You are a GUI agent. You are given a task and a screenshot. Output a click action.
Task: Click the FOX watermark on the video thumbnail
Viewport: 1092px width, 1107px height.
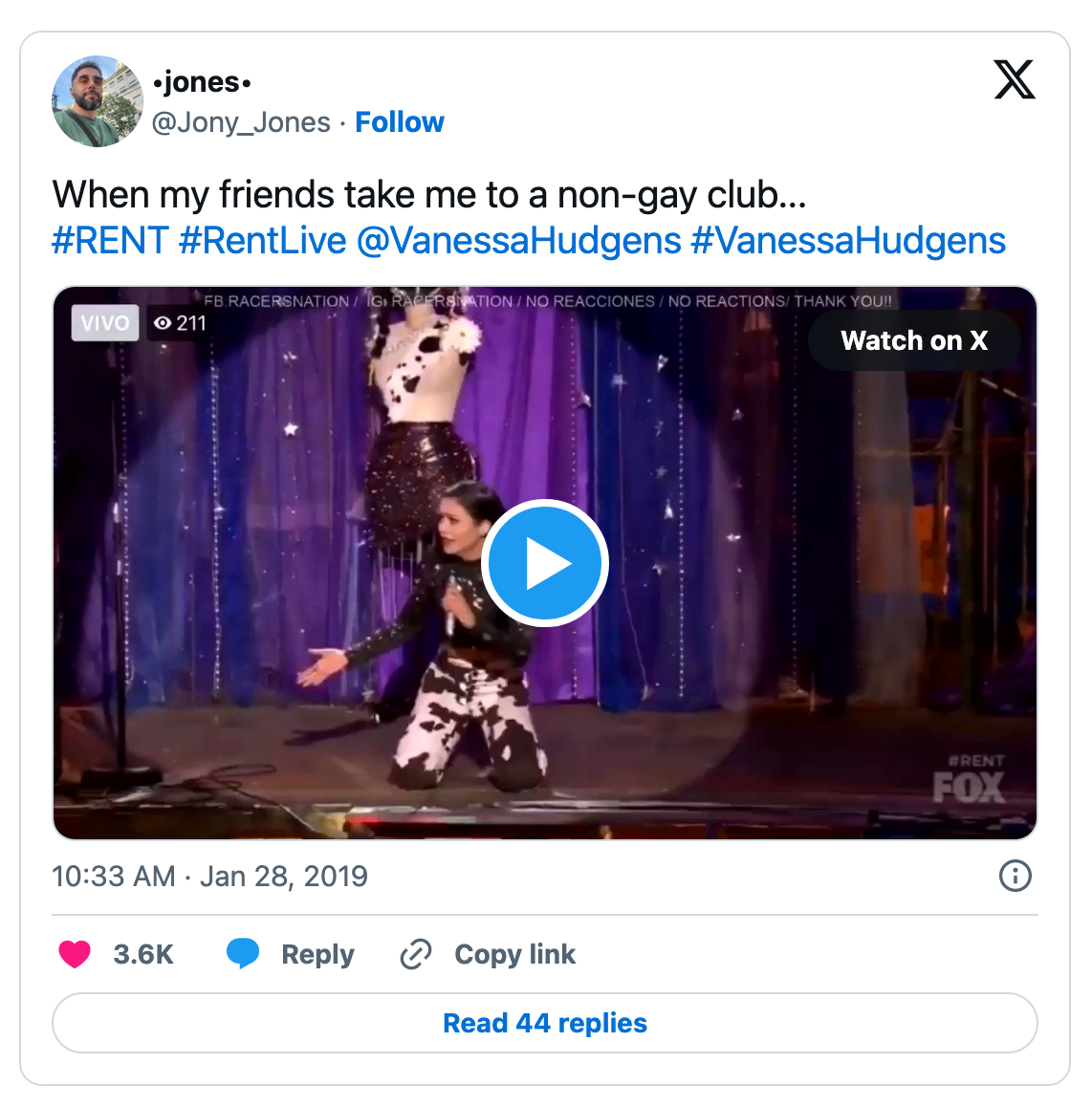[969, 788]
